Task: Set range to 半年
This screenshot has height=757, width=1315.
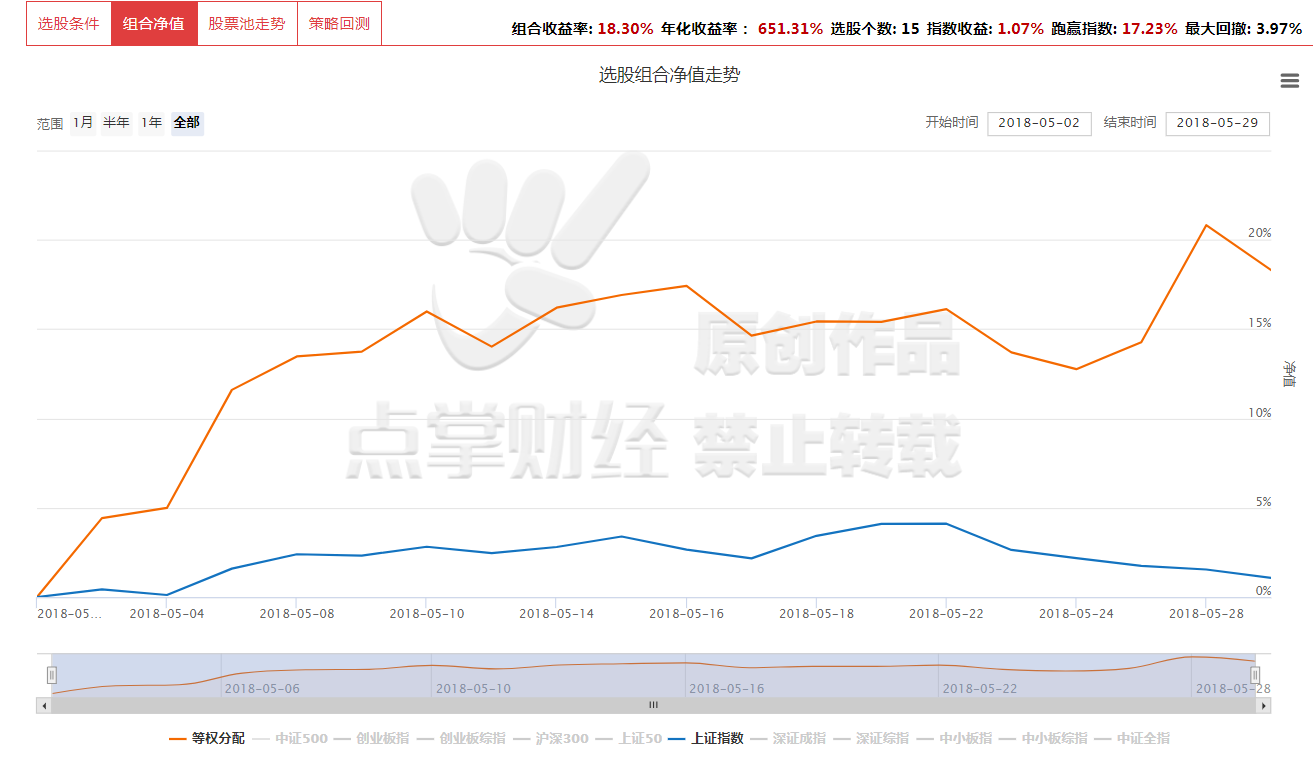Action: tap(117, 123)
